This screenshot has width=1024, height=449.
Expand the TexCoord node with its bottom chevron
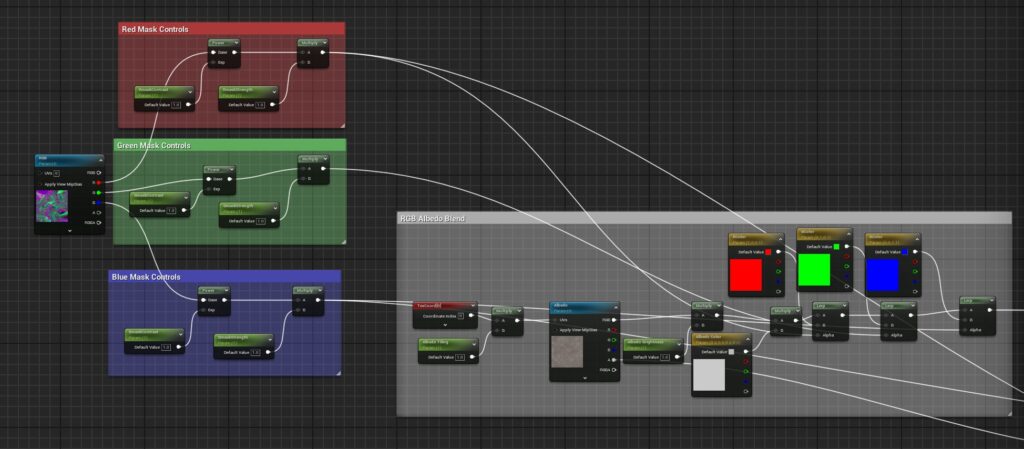(445, 324)
